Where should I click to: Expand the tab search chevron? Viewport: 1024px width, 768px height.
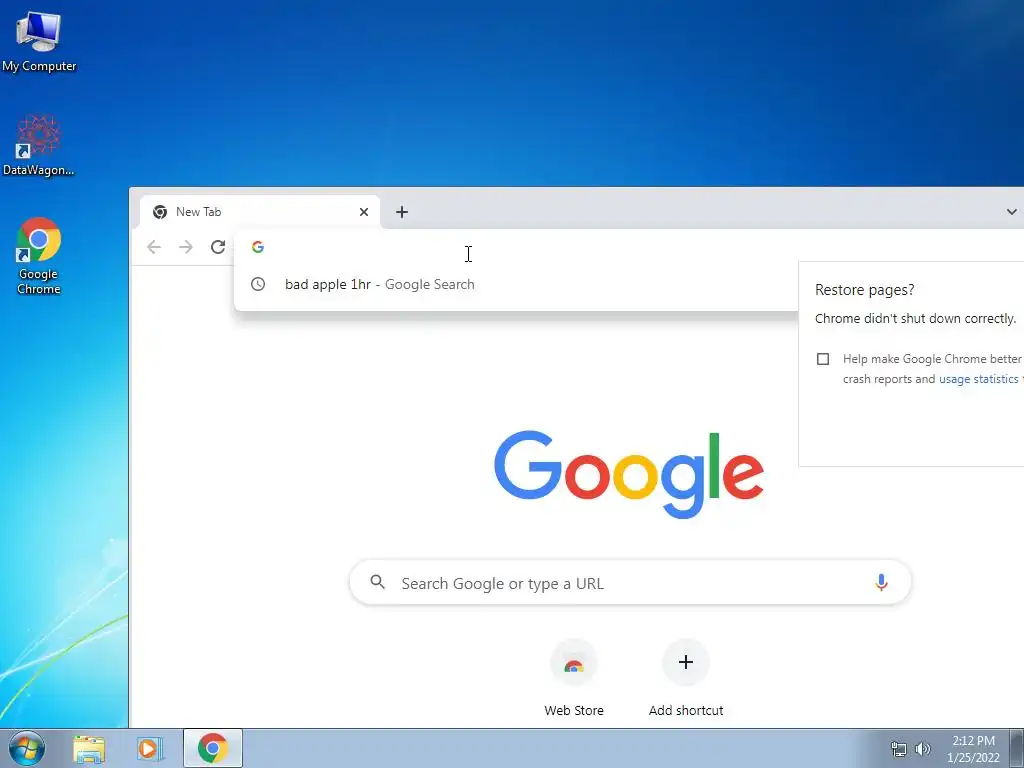click(1012, 212)
